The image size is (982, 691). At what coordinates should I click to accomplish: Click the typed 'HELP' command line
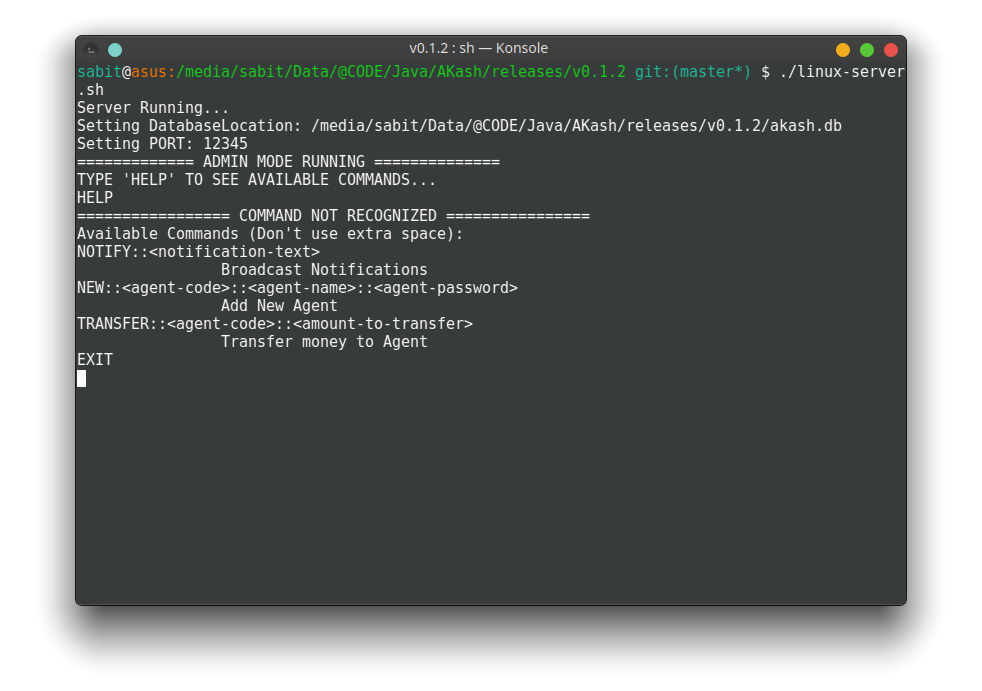coord(95,198)
